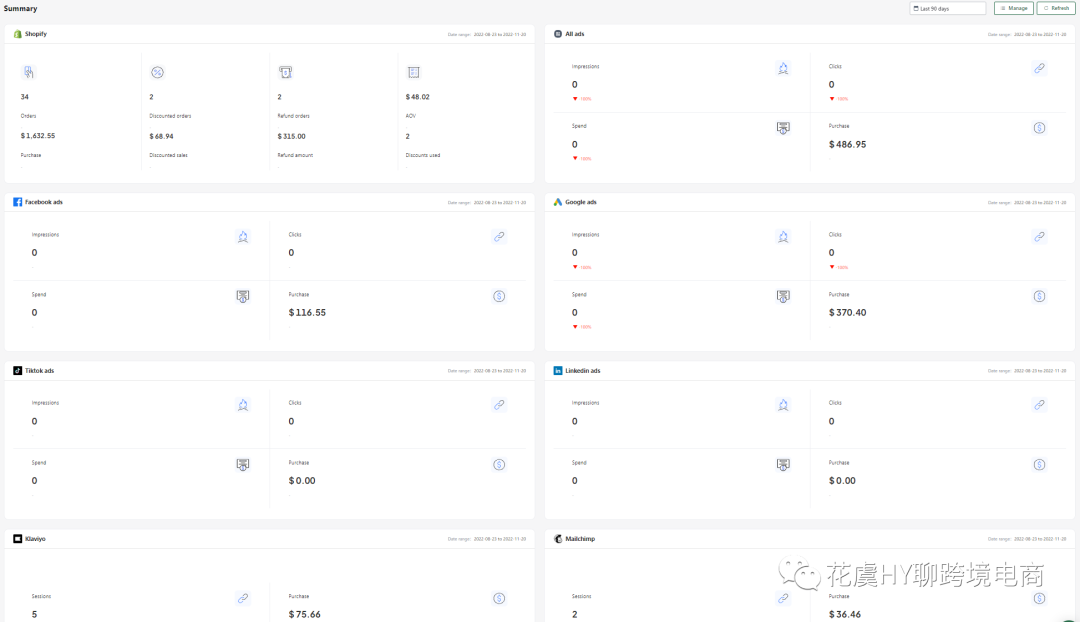Click the Shopify AOV icon
This screenshot has width=1080, height=622.
[413, 72]
